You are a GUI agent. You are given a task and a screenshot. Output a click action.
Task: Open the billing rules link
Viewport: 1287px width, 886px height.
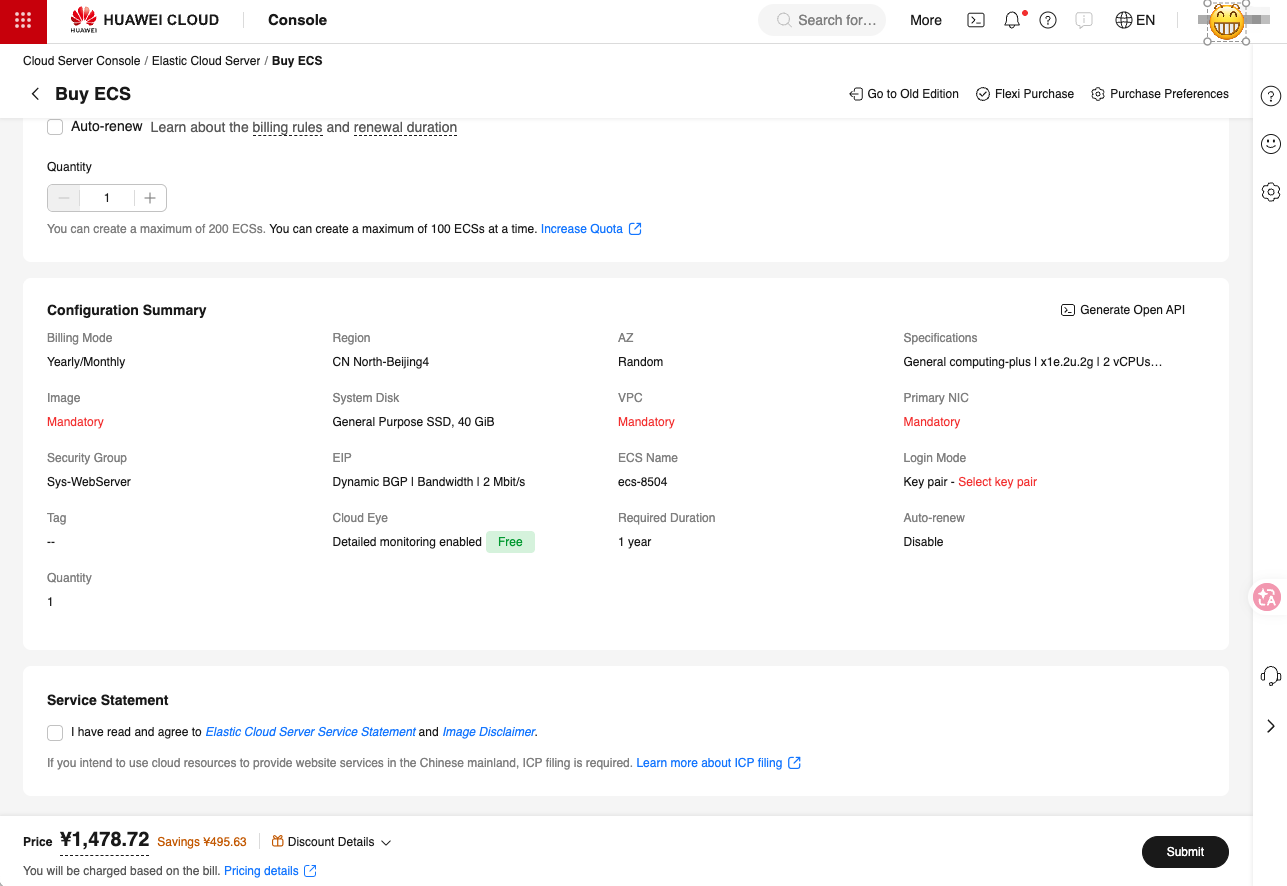pyautogui.click(x=287, y=128)
